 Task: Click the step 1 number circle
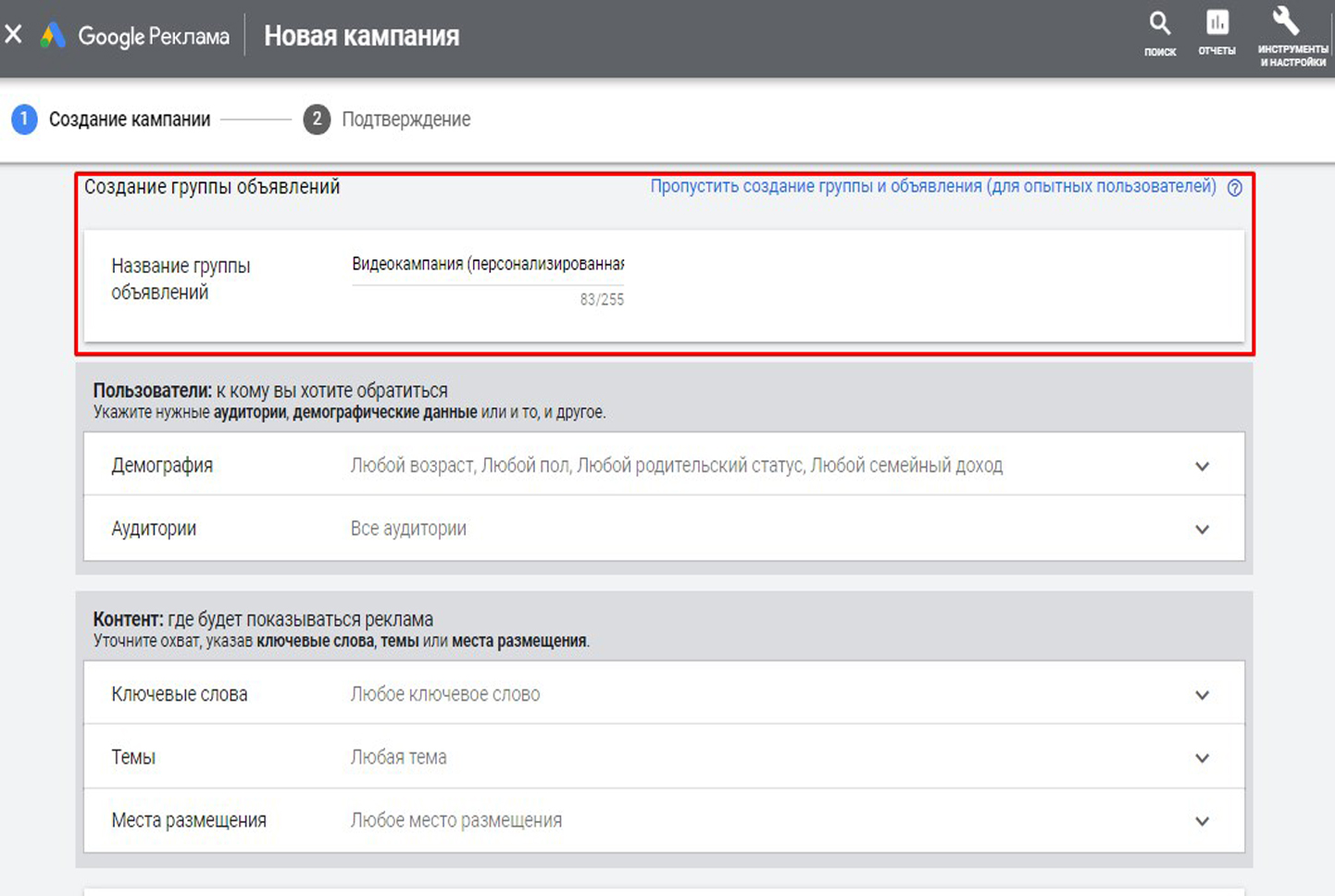point(24,119)
